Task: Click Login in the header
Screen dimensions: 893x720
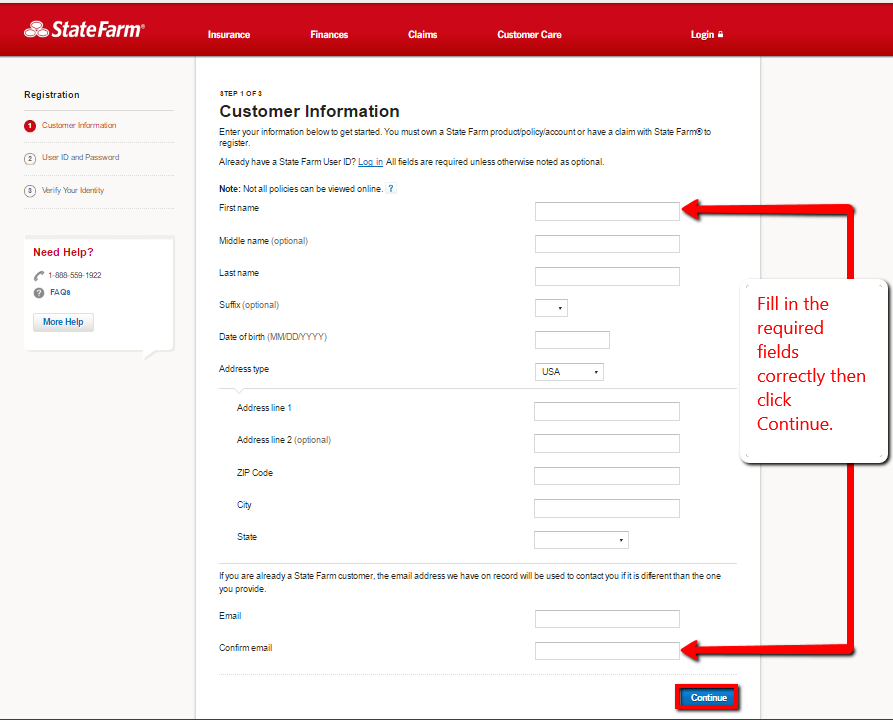Action: [702, 35]
